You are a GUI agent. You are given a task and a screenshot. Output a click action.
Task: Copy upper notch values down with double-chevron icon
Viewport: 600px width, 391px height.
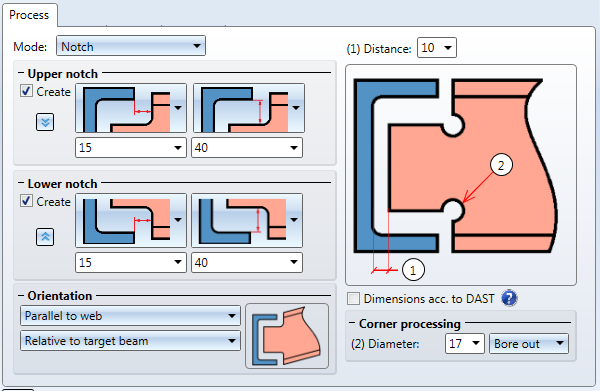(x=45, y=122)
